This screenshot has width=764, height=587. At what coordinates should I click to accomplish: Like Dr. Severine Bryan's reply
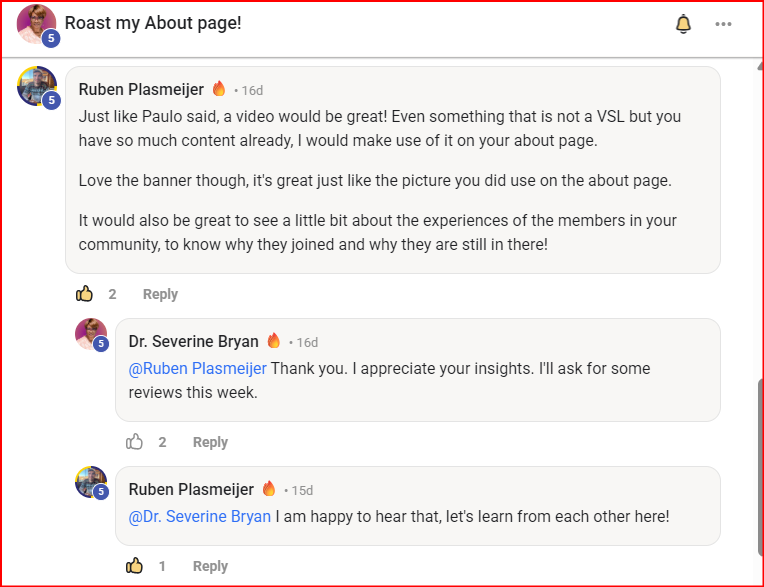tap(135, 442)
